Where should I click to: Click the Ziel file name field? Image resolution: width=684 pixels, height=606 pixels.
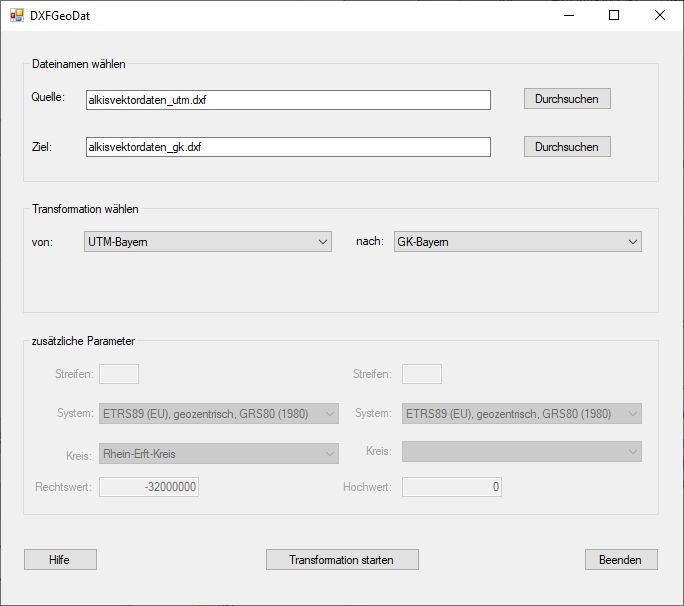[288, 147]
